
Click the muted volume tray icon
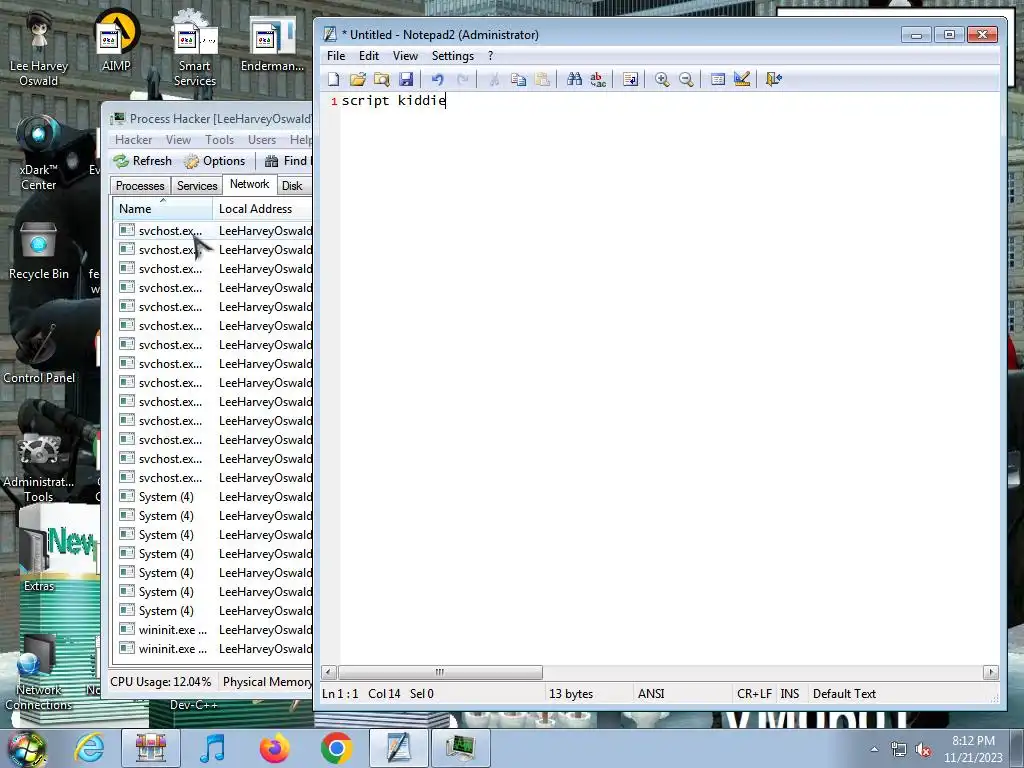pos(923,750)
